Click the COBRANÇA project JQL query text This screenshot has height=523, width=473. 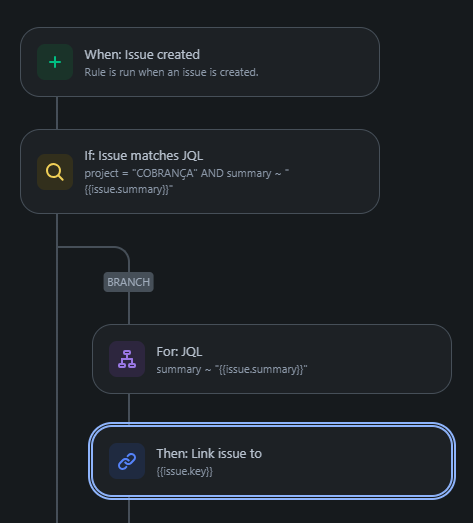[x=187, y=181]
